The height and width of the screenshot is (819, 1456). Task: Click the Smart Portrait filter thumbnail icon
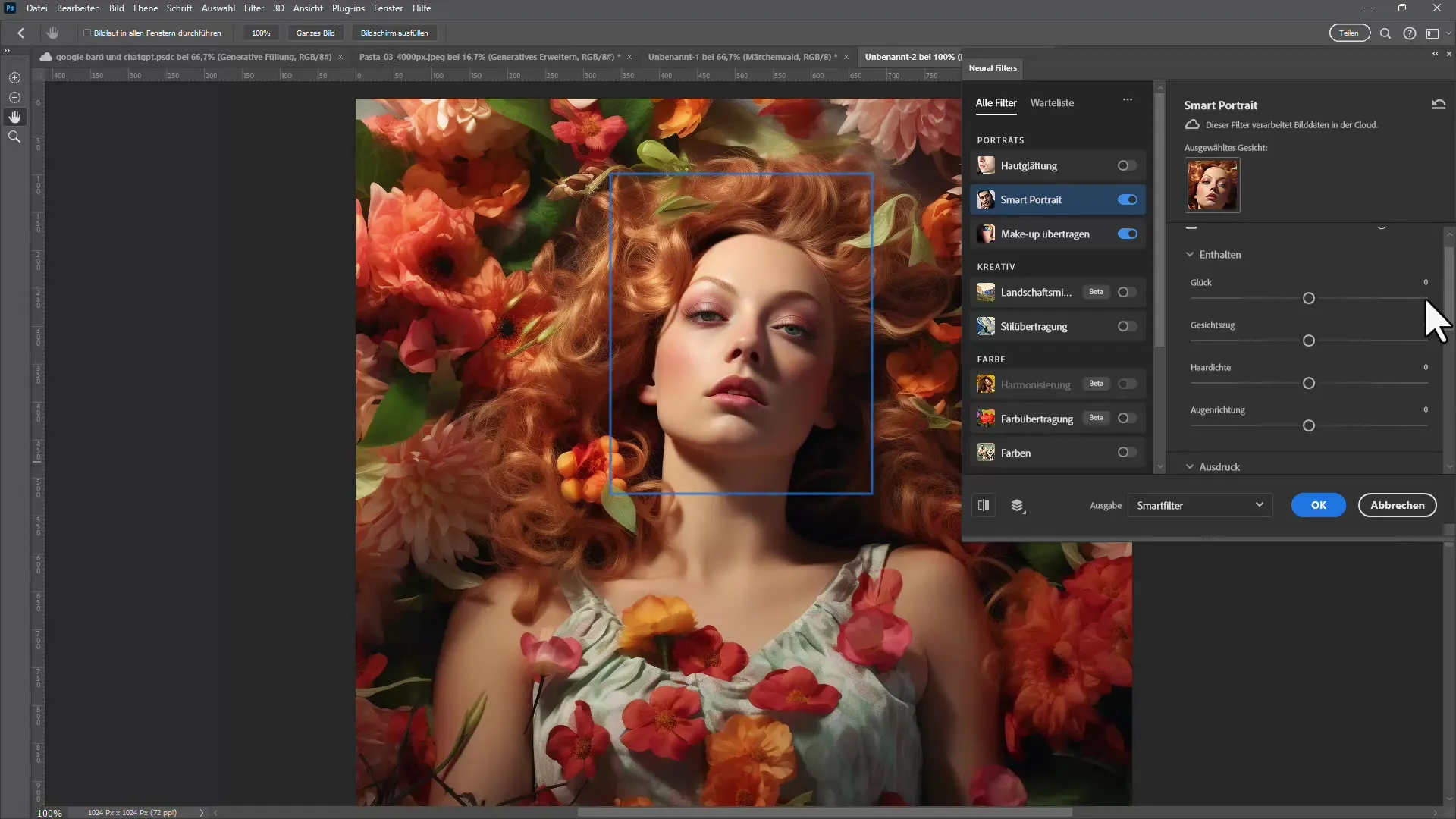pyautogui.click(x=986, y=199)
